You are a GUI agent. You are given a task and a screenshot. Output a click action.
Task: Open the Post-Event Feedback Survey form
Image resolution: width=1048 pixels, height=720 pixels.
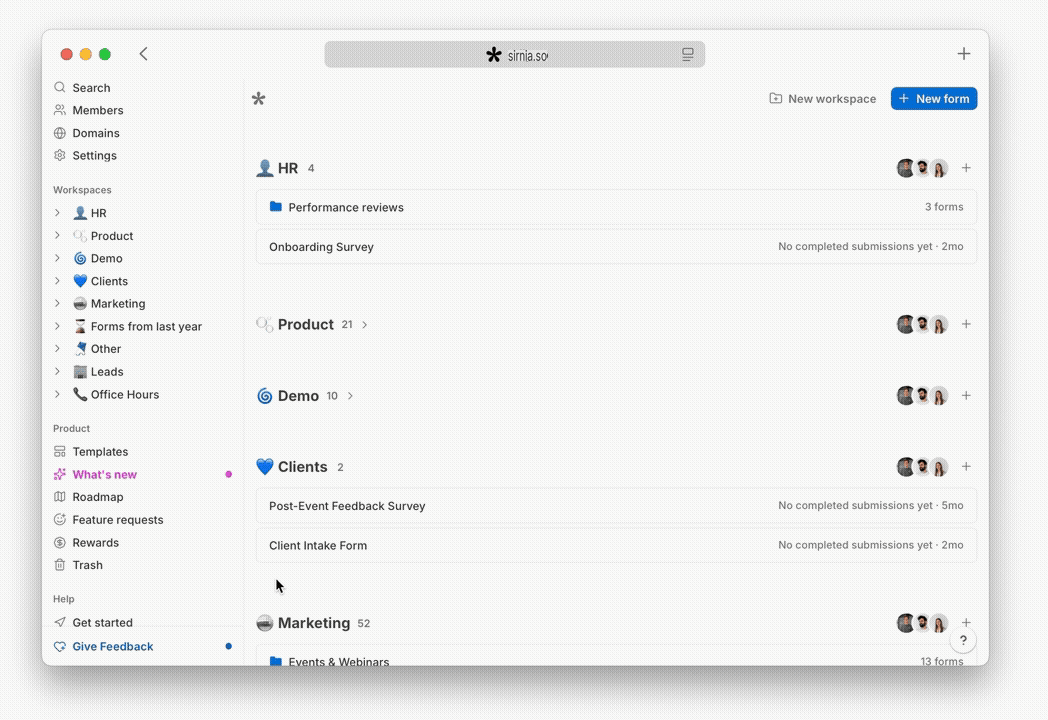(x=616, y=506)
